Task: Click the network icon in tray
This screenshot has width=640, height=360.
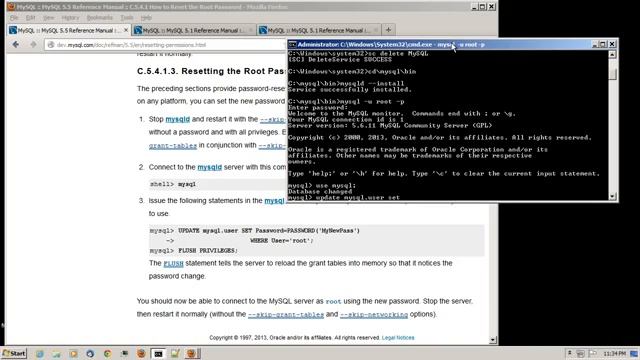Action: click(581, 353)
